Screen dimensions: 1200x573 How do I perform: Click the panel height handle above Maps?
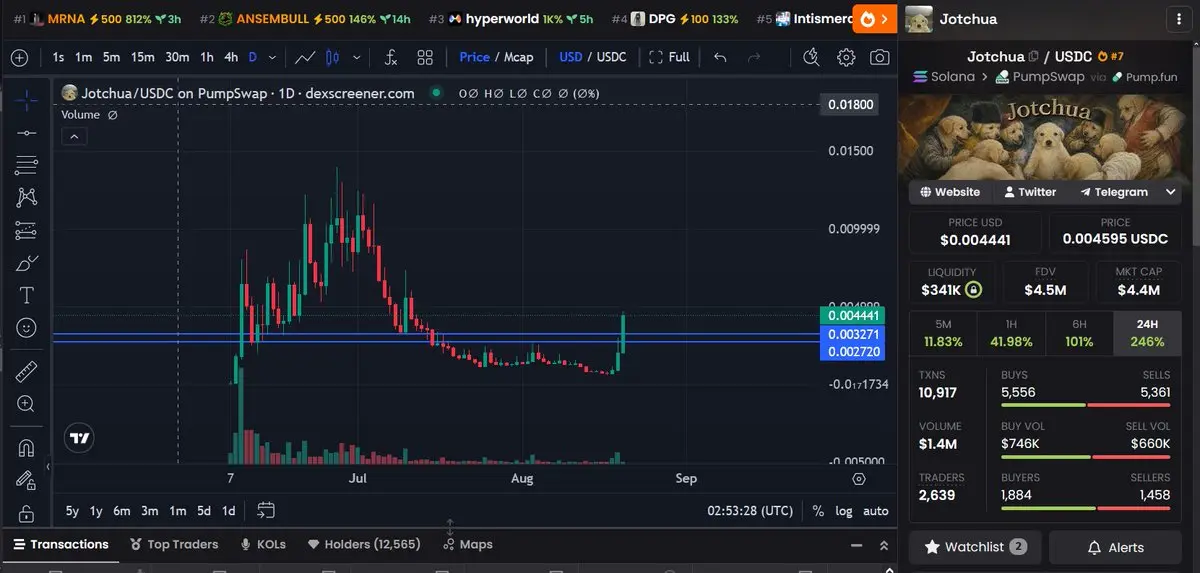450,525
